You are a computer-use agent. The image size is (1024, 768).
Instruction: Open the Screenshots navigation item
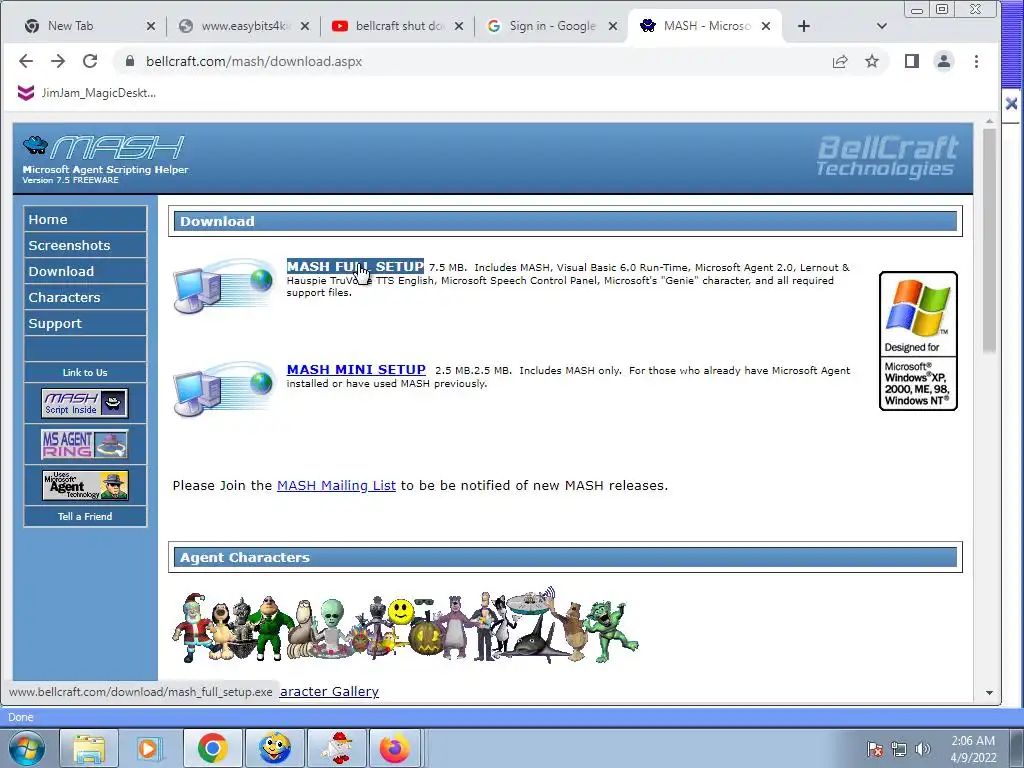[85, 246]
